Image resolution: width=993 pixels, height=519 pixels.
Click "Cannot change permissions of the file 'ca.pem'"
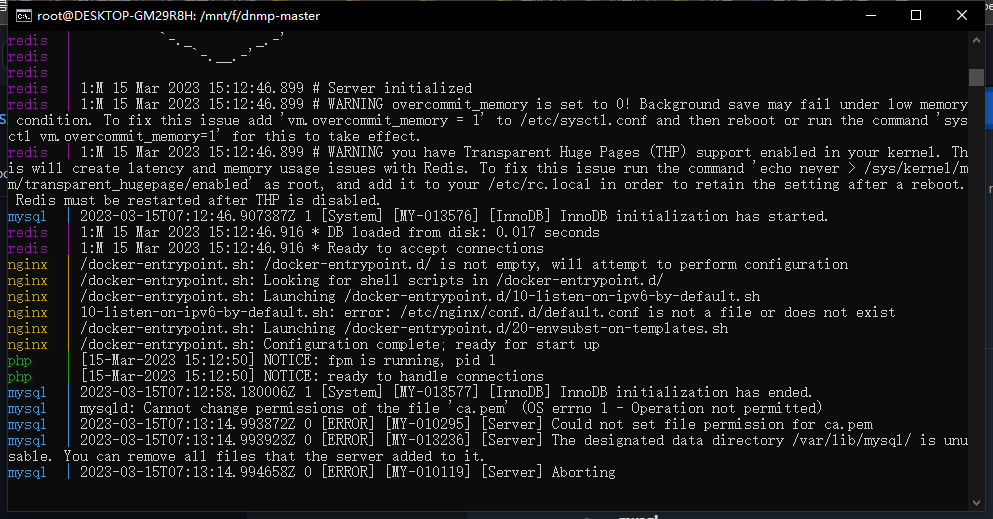click(x=328, y=408)
